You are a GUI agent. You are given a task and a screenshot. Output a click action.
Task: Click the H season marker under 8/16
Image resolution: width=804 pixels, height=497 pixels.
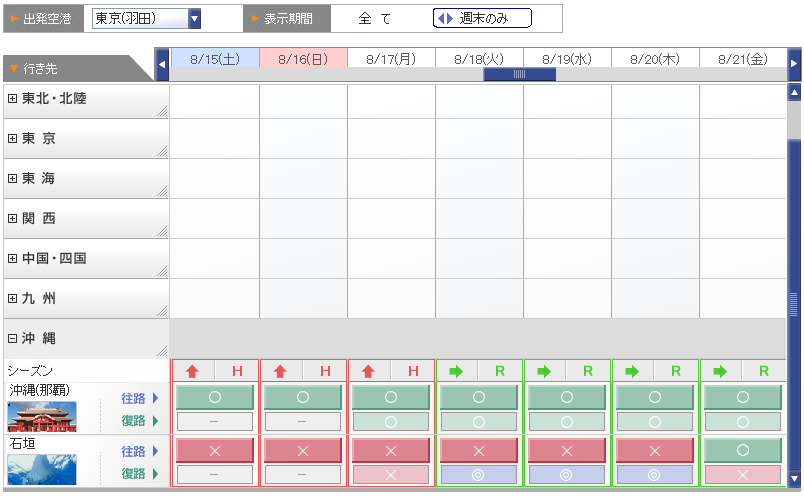click(325, 371)
